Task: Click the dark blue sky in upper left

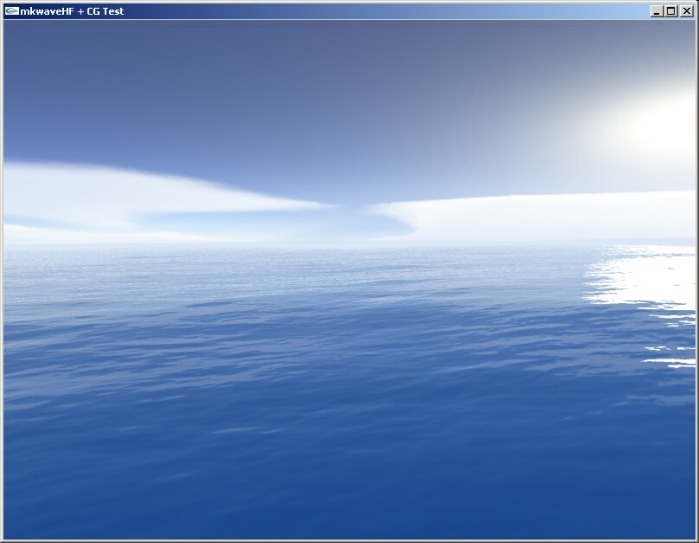Action: (x=80, y=70)
